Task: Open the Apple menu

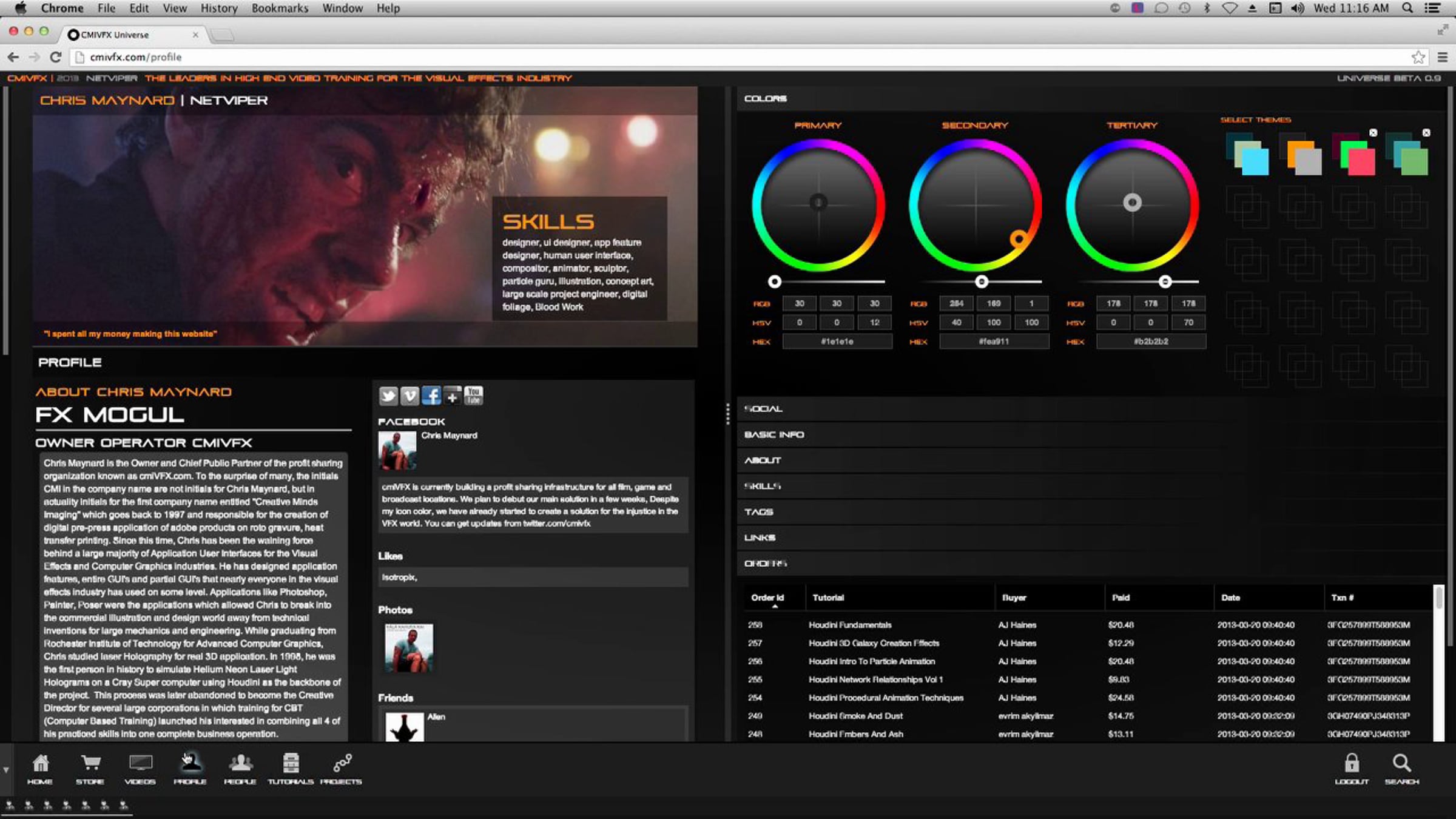Action: coord(21,8)
